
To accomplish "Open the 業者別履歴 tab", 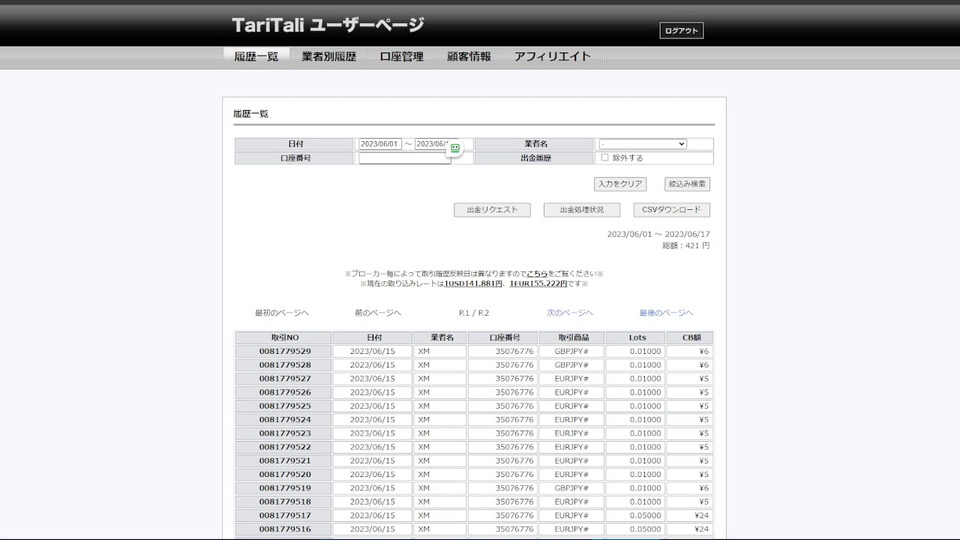I will point(329,56).
